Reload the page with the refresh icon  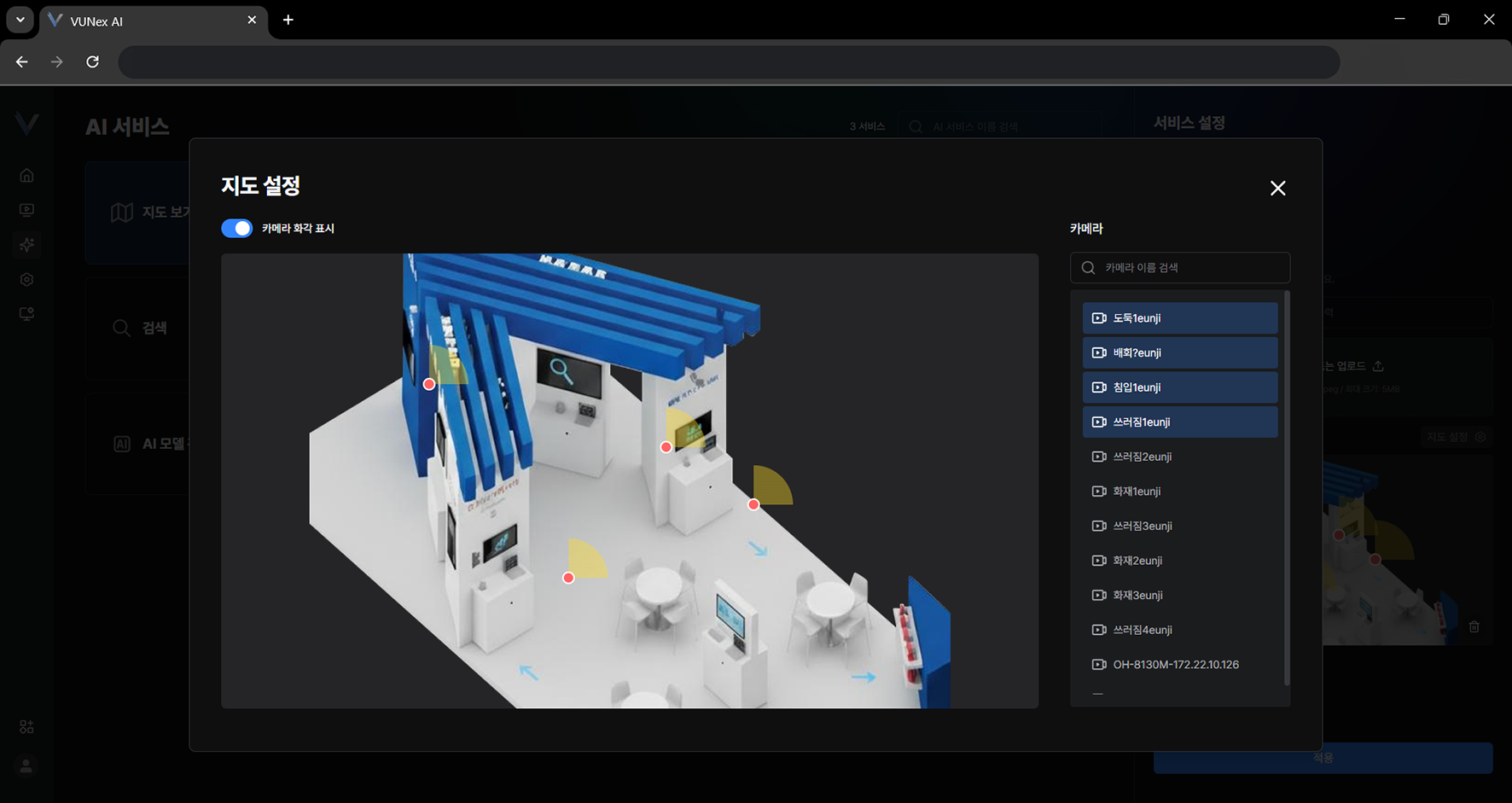[x=93, y=62]
